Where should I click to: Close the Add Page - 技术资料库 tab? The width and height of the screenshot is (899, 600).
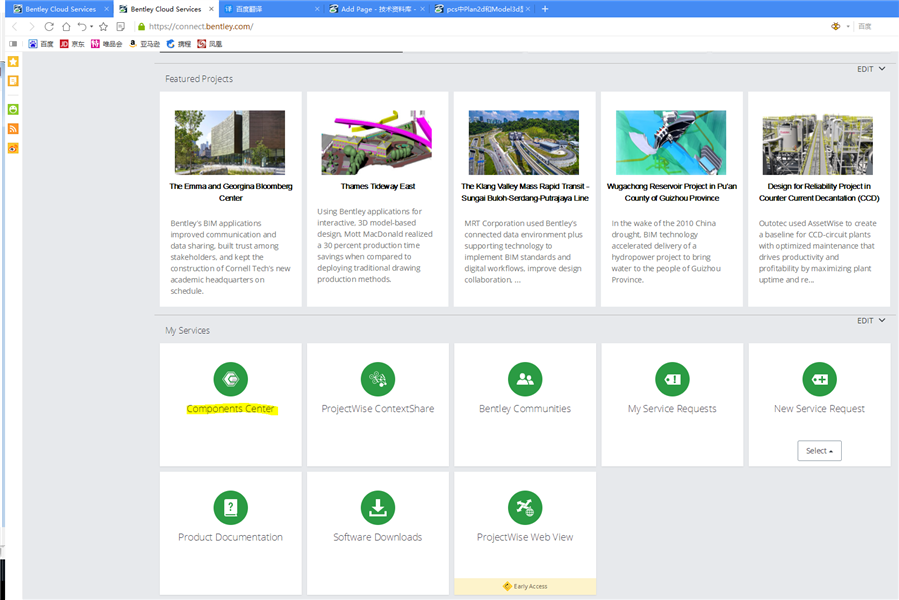coord(423,9)
